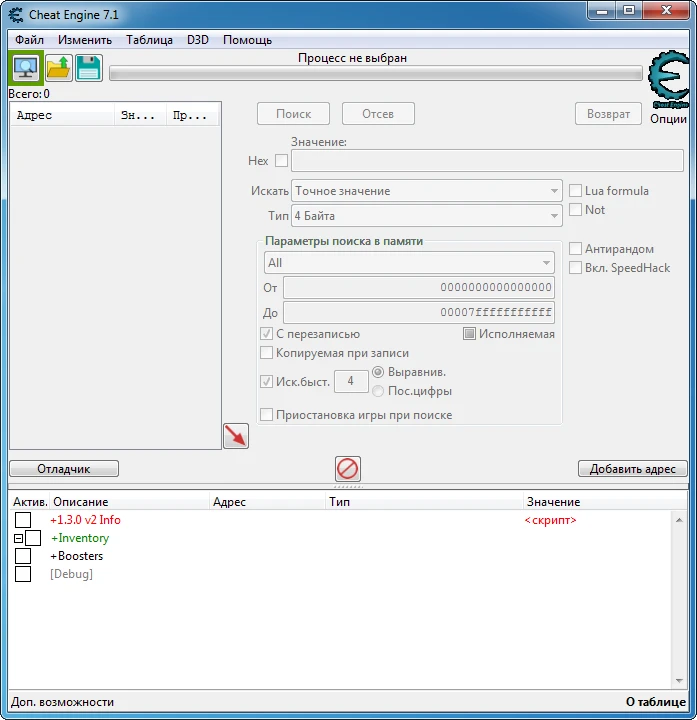Toggle С перезаписью checkbox
This screenshot has width=697, height=720.
point(266,334)
